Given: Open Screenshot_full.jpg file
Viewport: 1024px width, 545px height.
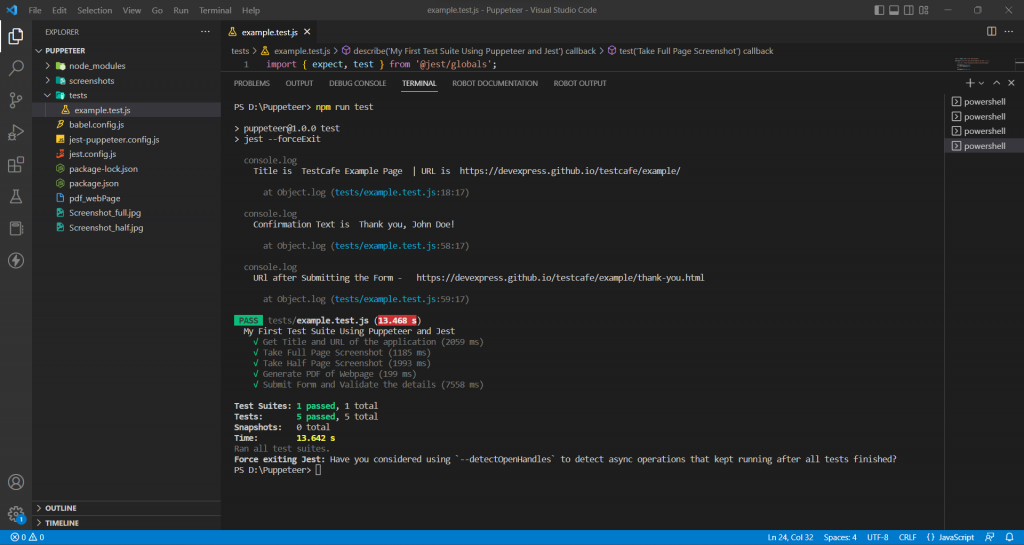Looking at the screenshot, I should pyautogui.click(x=104, y=213).
